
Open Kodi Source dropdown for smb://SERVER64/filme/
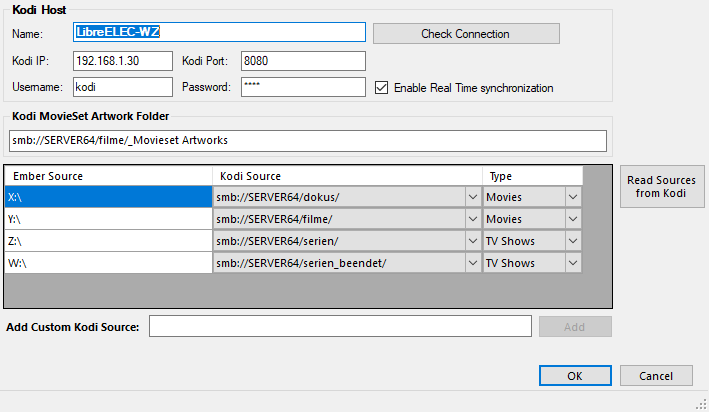[x=473, y=219]
